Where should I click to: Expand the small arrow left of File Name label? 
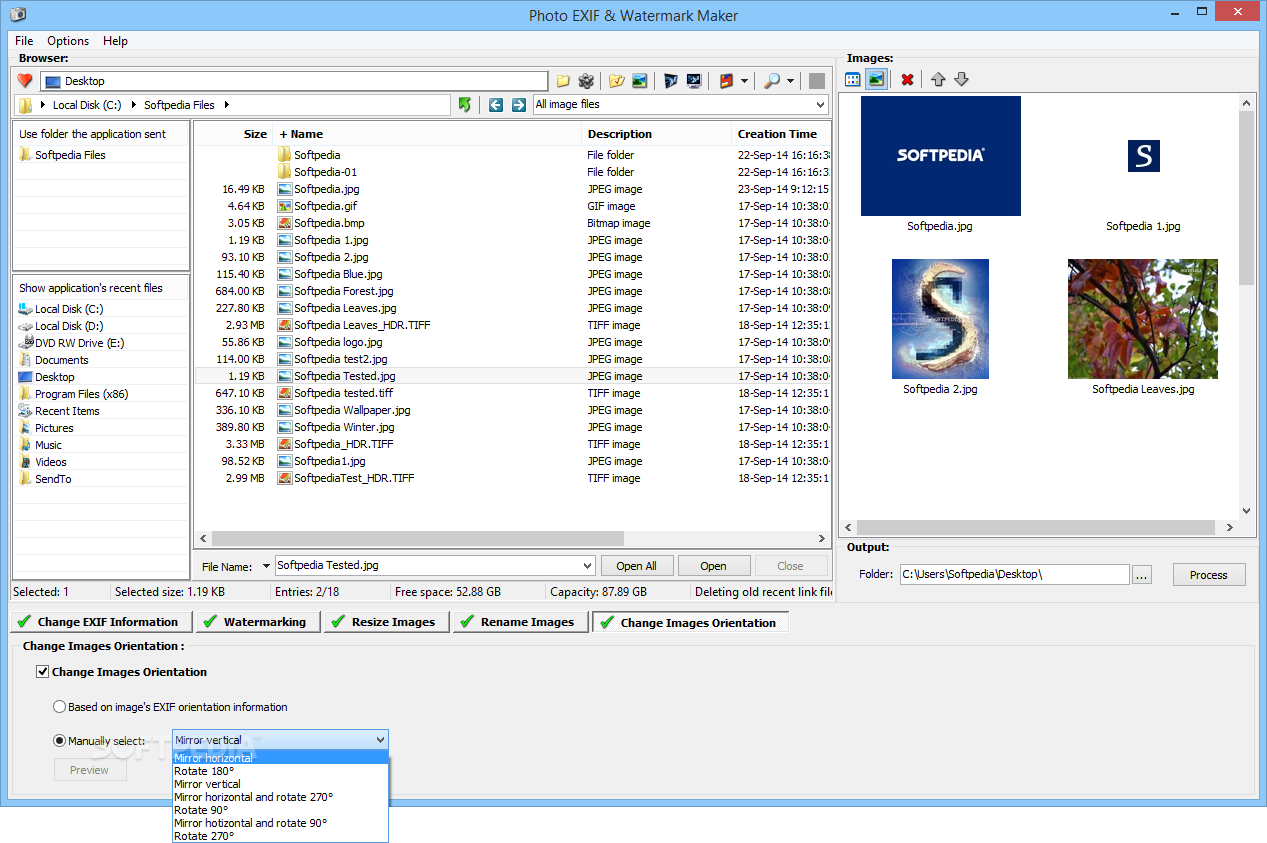(x=266, y=566)
